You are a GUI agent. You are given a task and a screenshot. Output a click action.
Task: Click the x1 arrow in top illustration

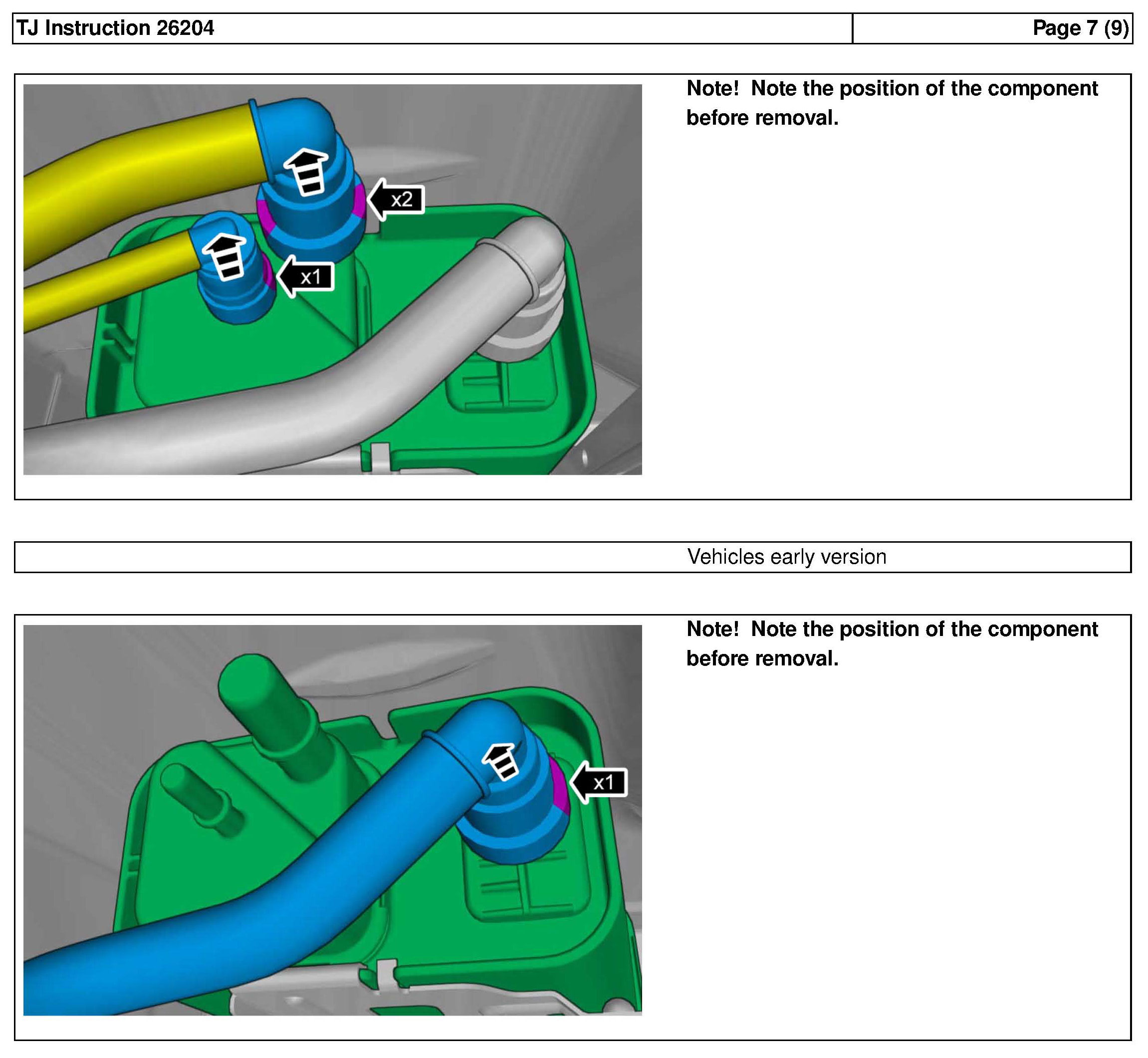point(306,277)
